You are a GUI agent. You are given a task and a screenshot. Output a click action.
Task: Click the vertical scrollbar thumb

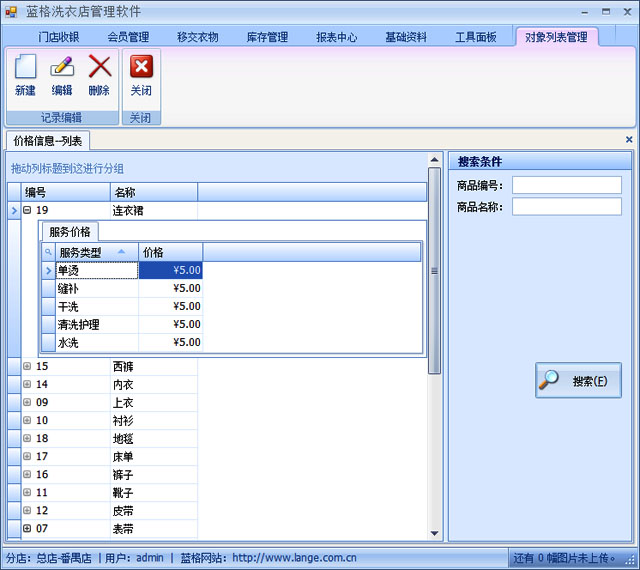point(434,271)
